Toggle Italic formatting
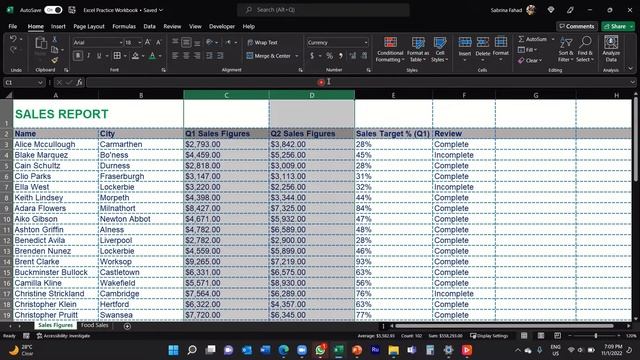 (x=88, y=56)
